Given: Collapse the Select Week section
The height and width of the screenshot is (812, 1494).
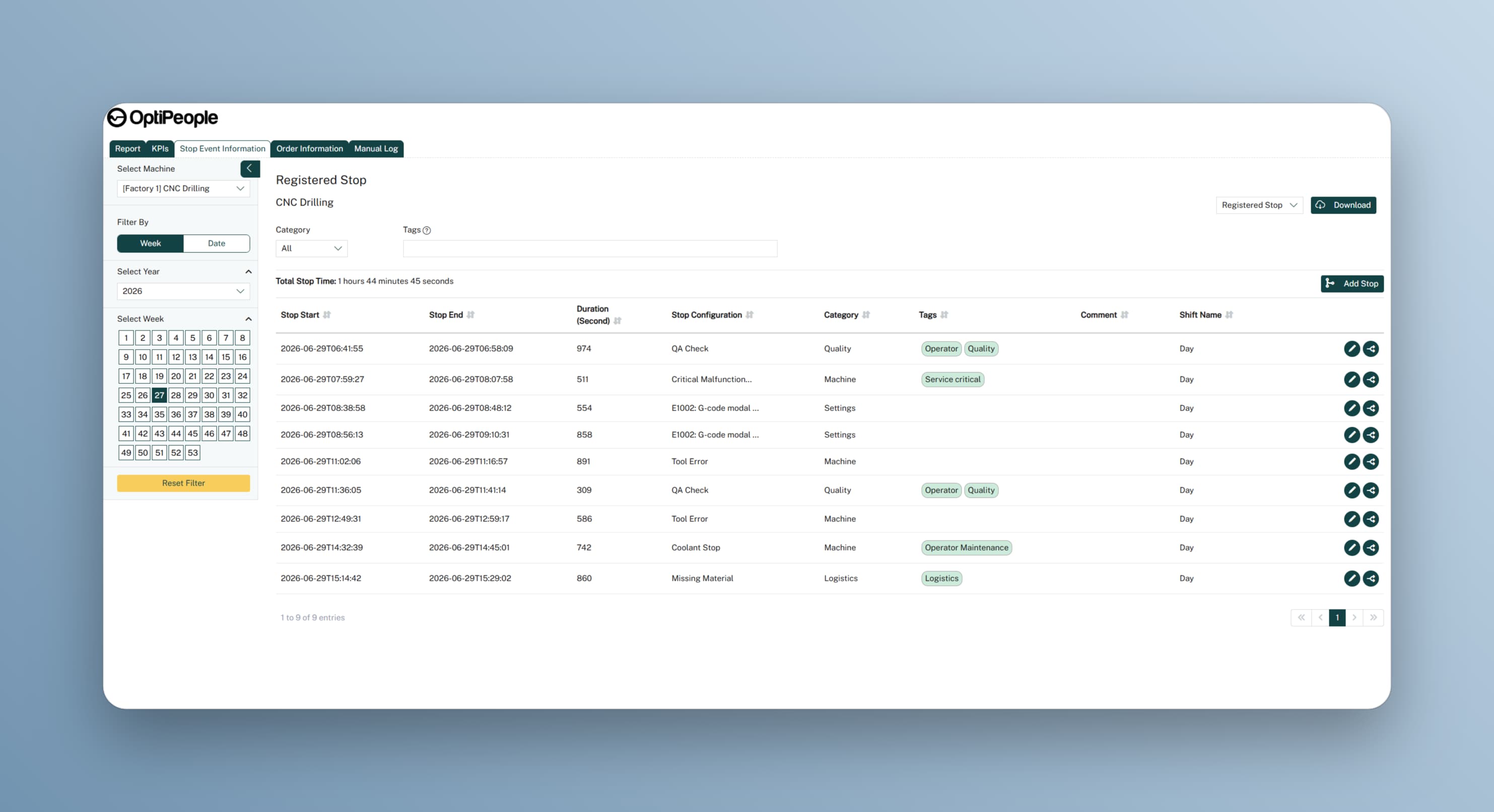Looking at the screenshot, I should tap(248, 319).
